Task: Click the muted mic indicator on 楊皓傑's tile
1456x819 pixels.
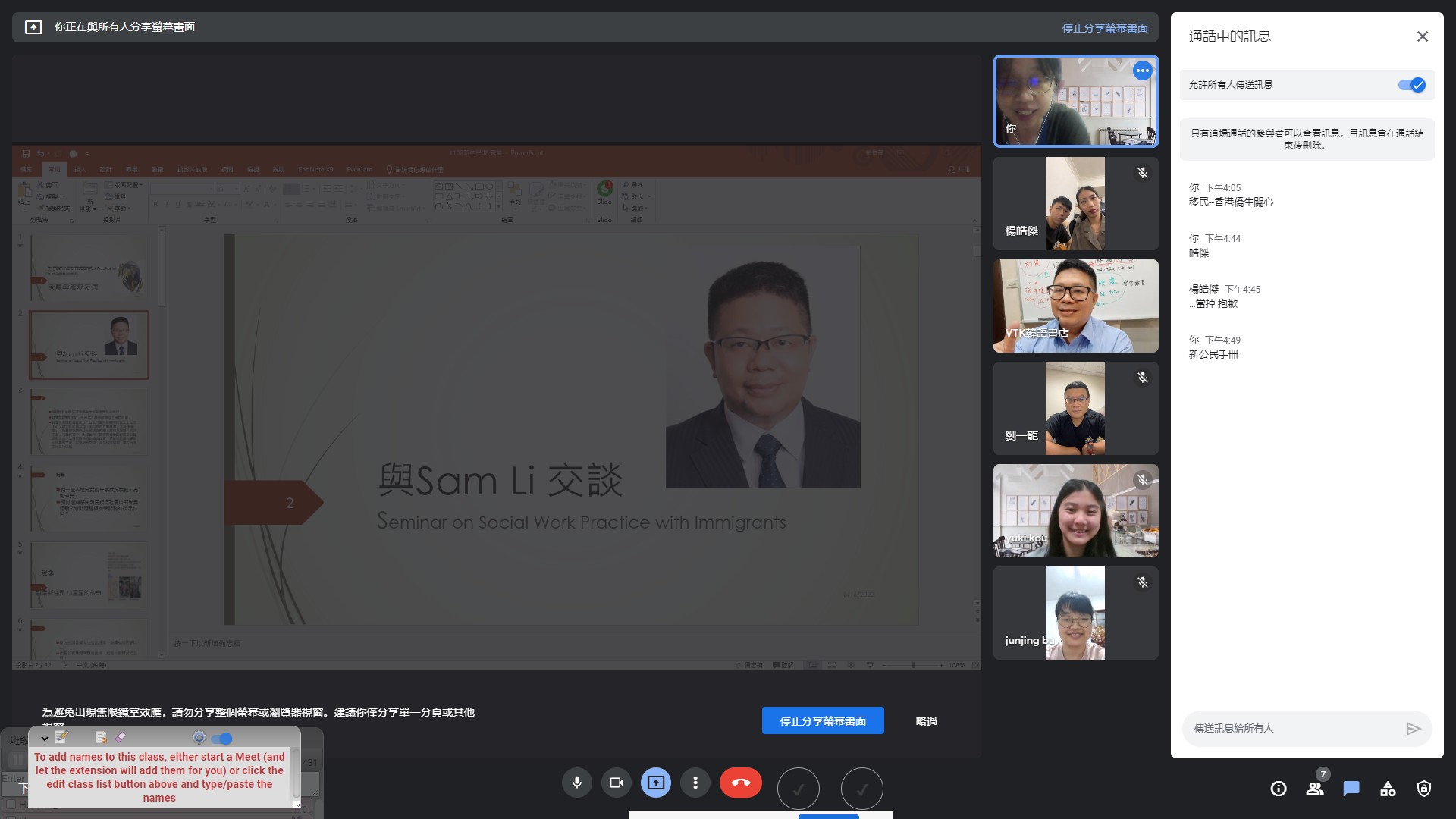Action: click(x=1143, y=173)
